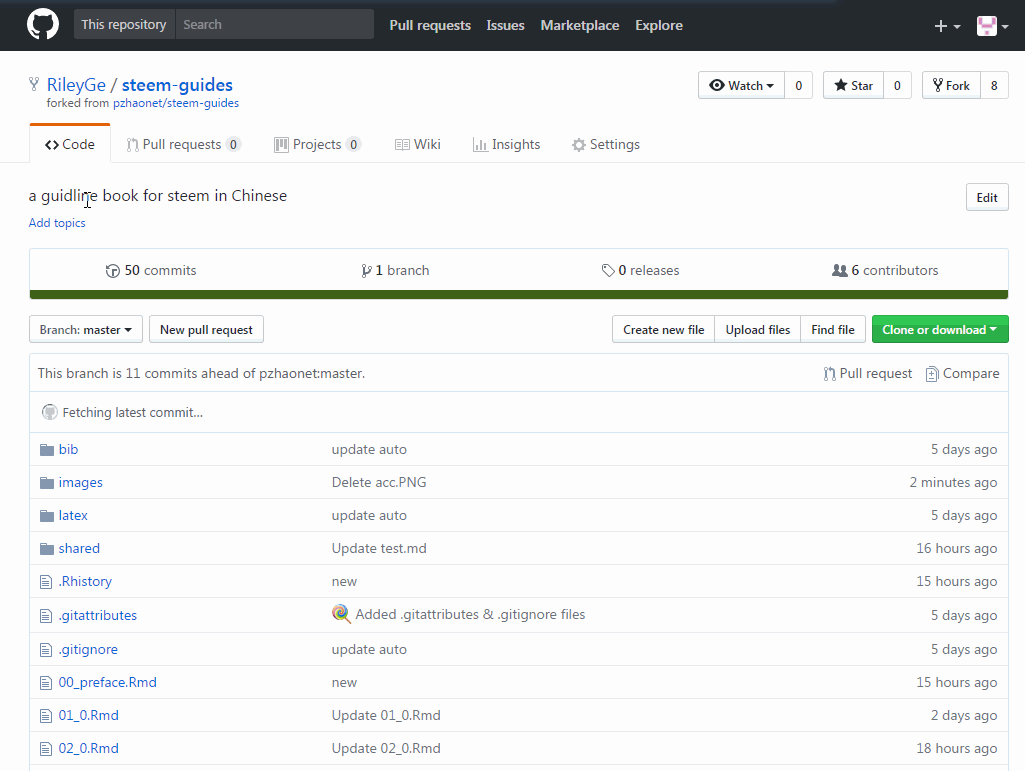1025x771 pixels.
Task: Click the images folder icon
Action: (x=46, y=483)
